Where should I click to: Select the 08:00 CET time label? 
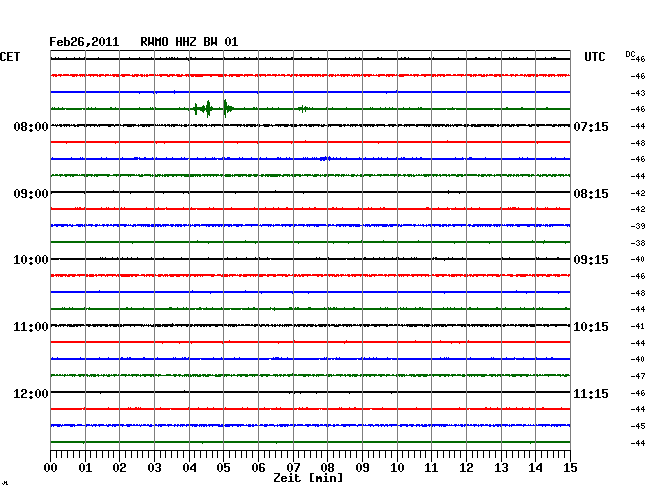click(x=31, y=126)
